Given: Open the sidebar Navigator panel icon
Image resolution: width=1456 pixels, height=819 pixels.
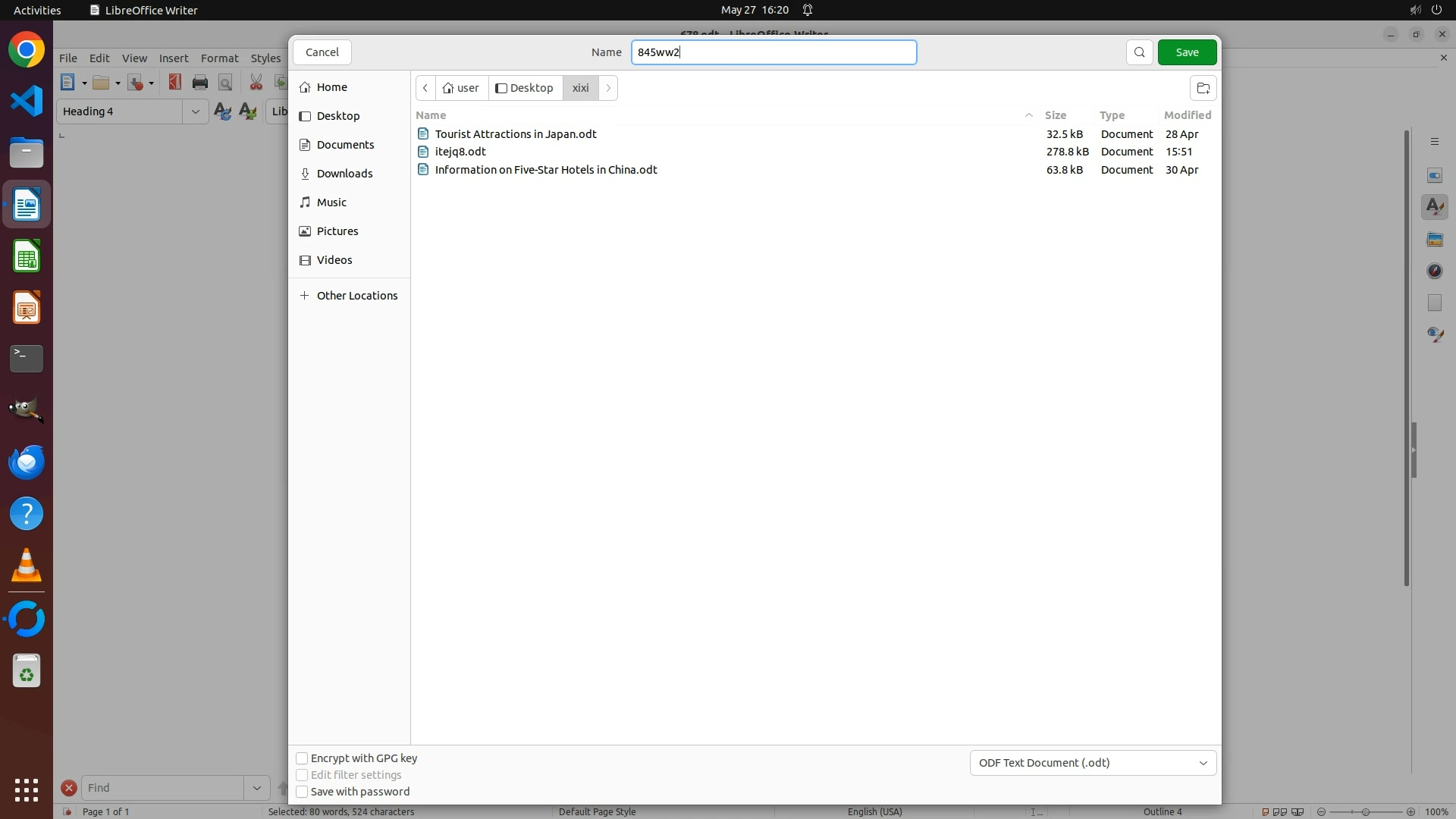Looking at the screenshot, I should click(1434, 271).
